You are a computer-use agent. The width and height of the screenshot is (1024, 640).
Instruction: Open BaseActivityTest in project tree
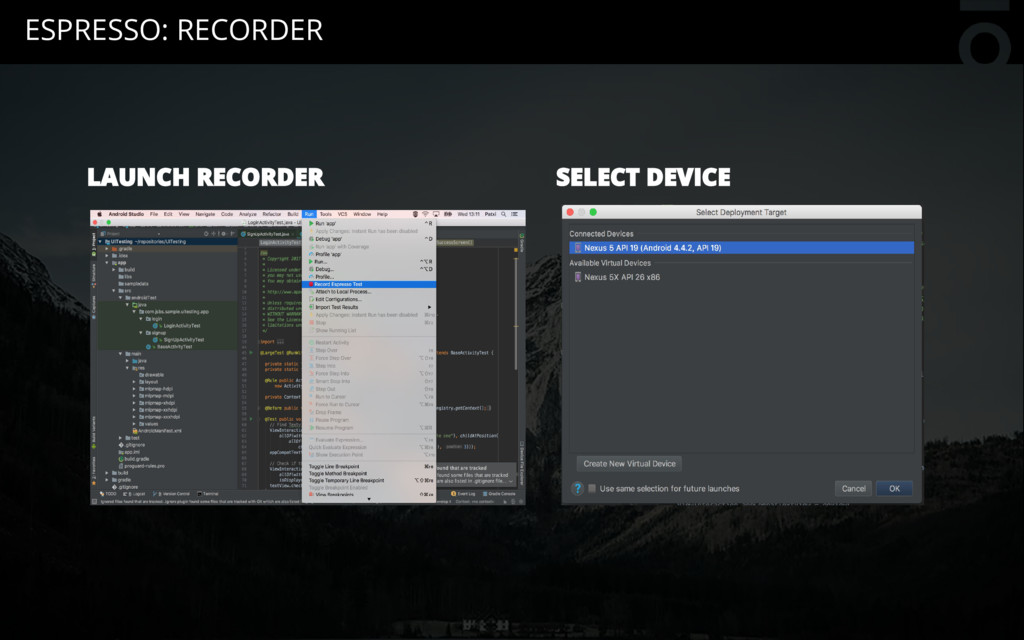pyautogui.click(x=174, y=347)
